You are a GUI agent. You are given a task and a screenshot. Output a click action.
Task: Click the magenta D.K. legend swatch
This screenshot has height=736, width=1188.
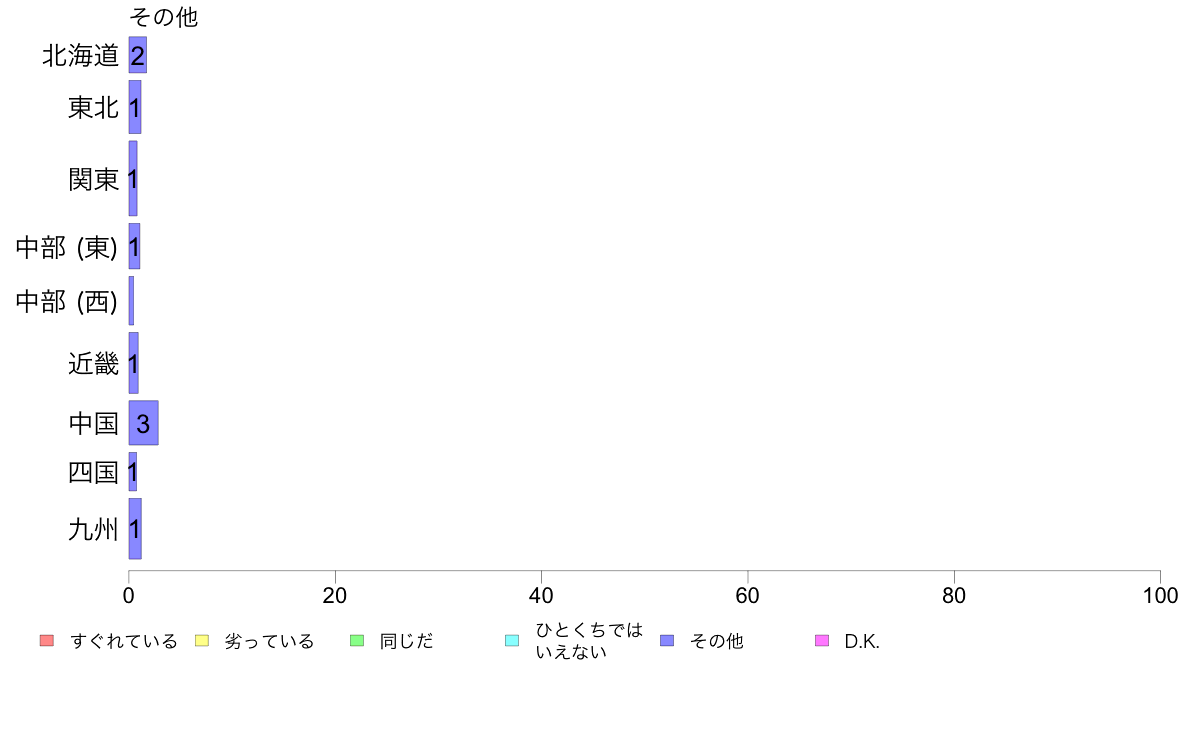pyautogui.click(x=822, y=640)
